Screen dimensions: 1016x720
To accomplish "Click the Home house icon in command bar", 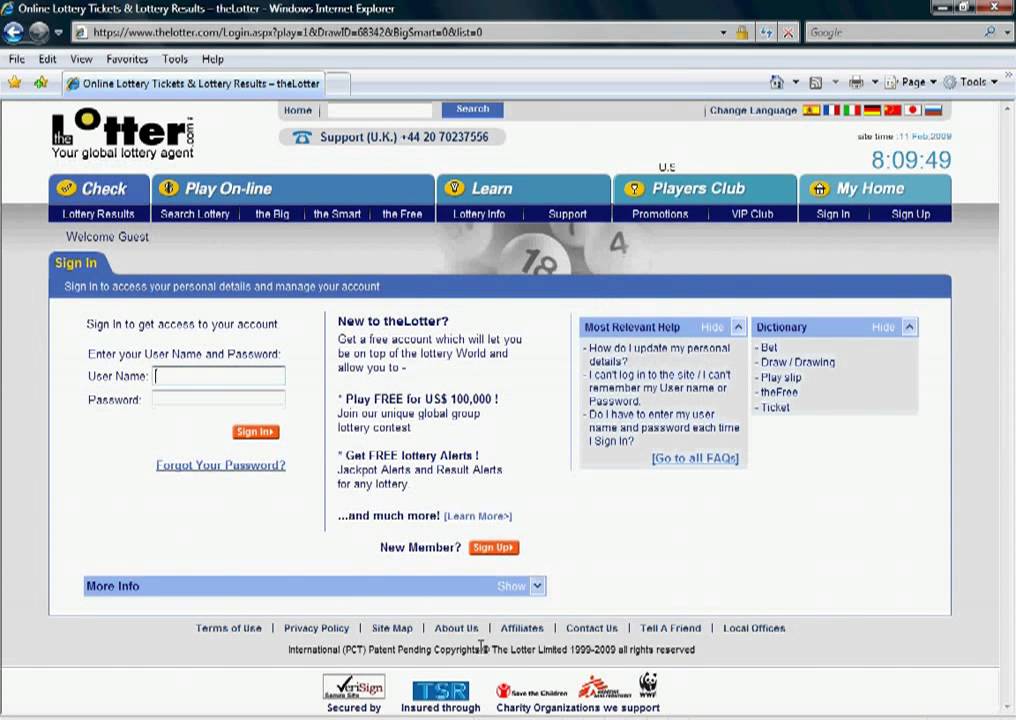I will [x=776, y=82].
